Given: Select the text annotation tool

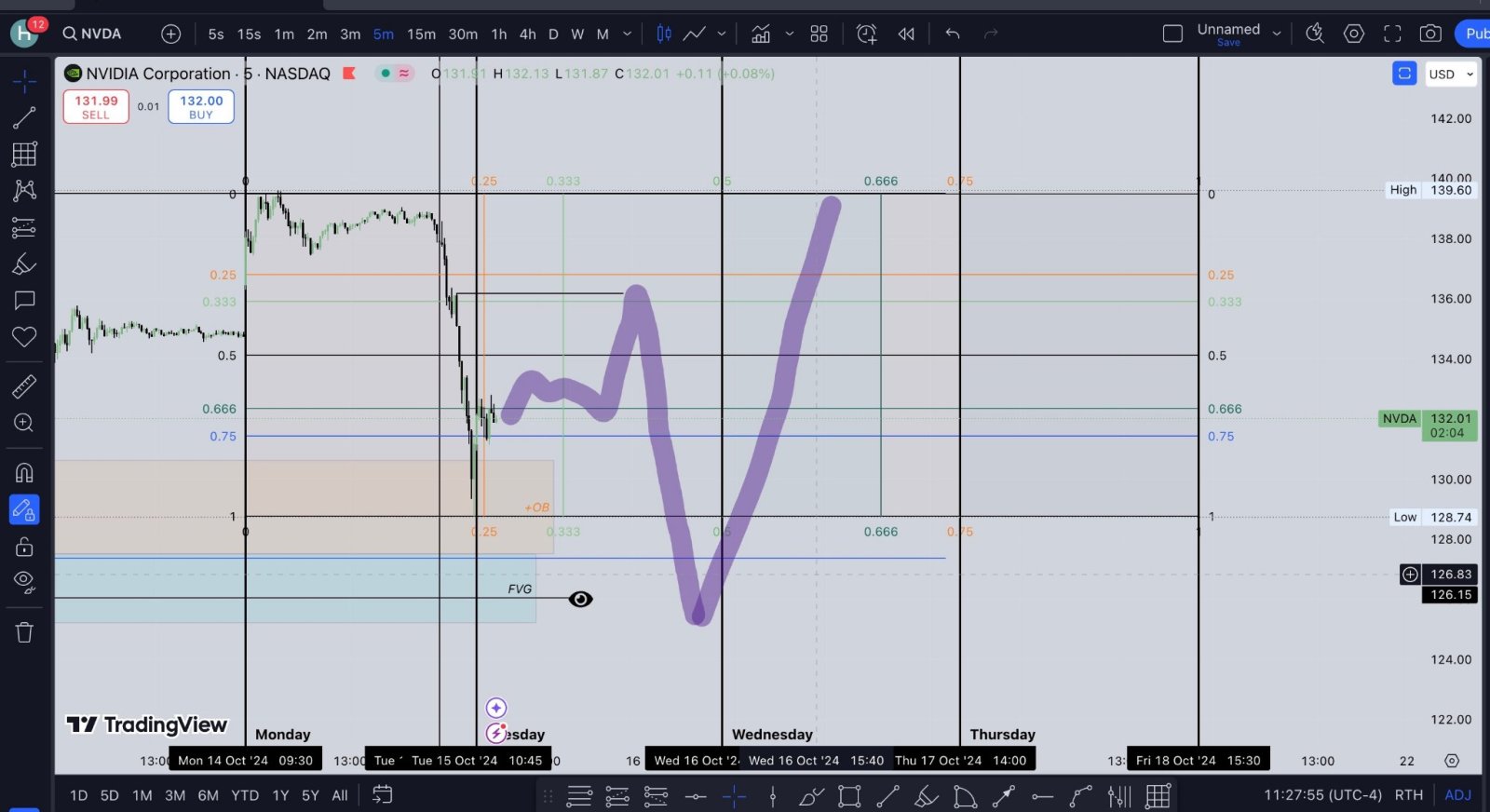Looking at the screenshot, I should 24,300.
